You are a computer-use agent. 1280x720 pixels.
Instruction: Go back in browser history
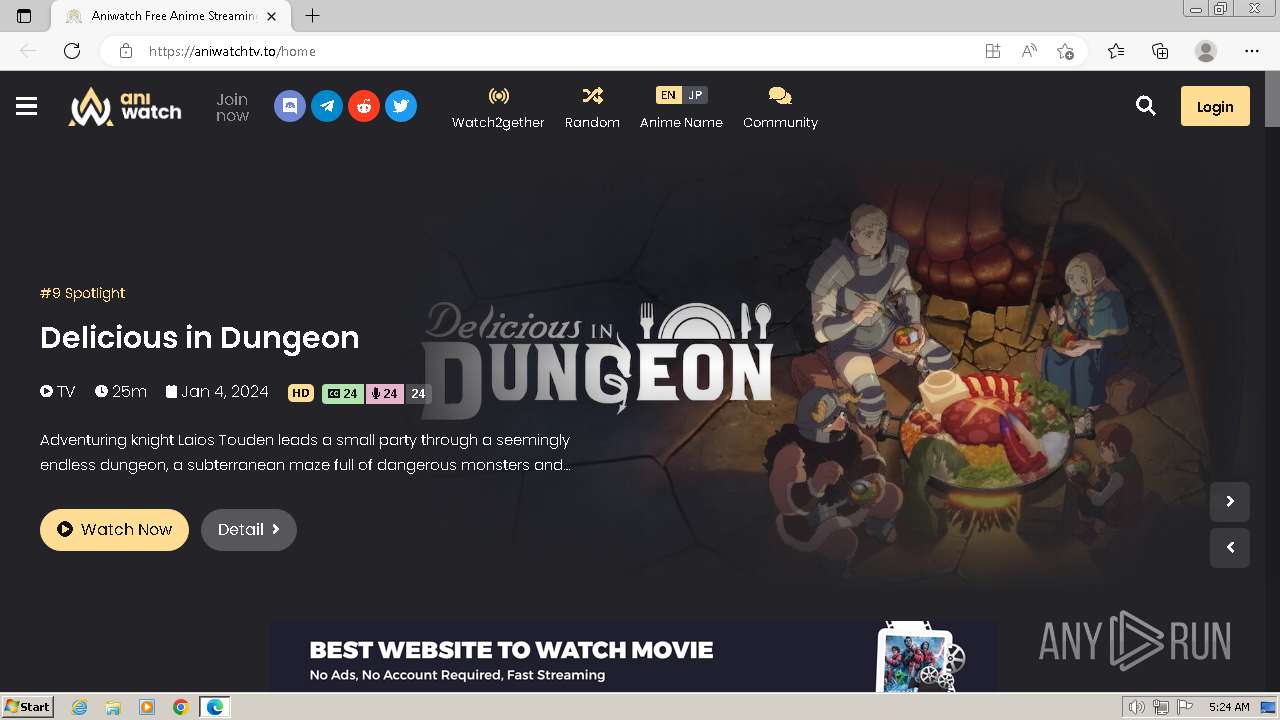28,51
